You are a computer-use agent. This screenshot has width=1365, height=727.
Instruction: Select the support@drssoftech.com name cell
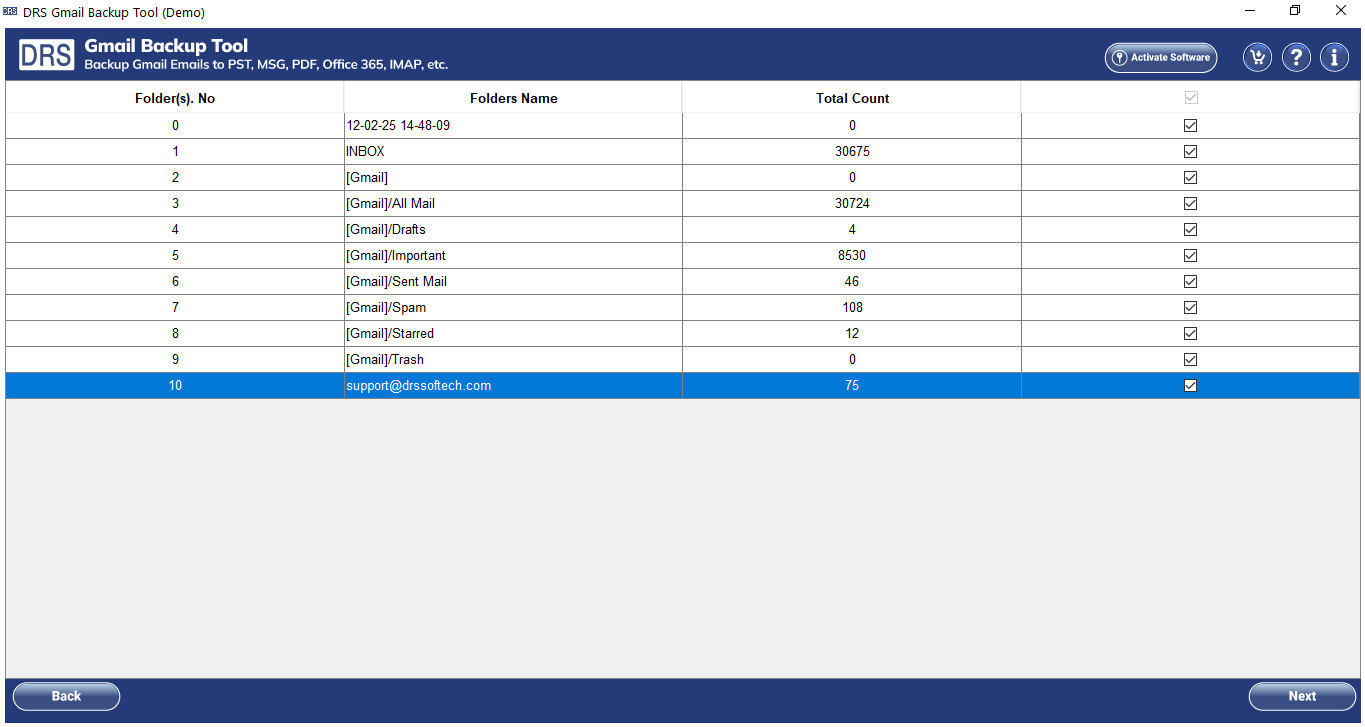pos(513,386)
